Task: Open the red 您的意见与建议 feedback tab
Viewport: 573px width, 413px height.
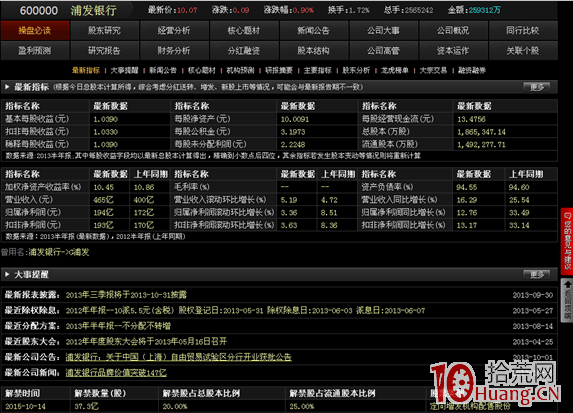Action: (567, 241)
